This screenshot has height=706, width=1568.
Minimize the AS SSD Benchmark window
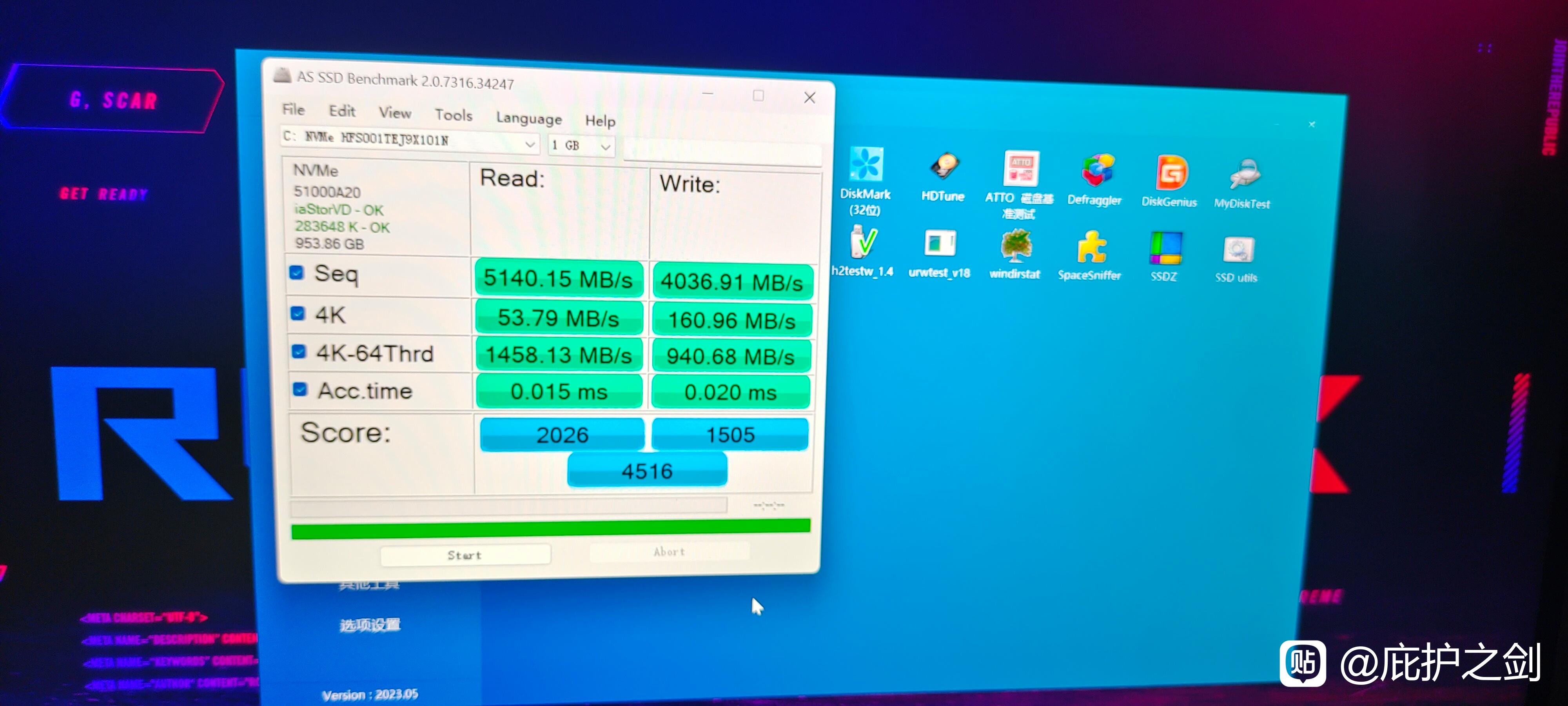[708, 93]
